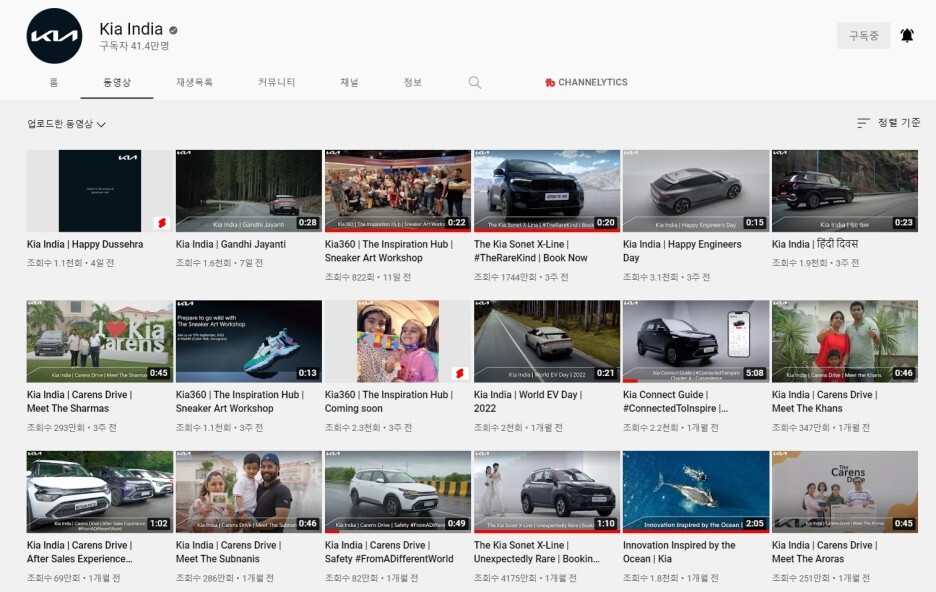Click the notification bell icon

[907, 36]
